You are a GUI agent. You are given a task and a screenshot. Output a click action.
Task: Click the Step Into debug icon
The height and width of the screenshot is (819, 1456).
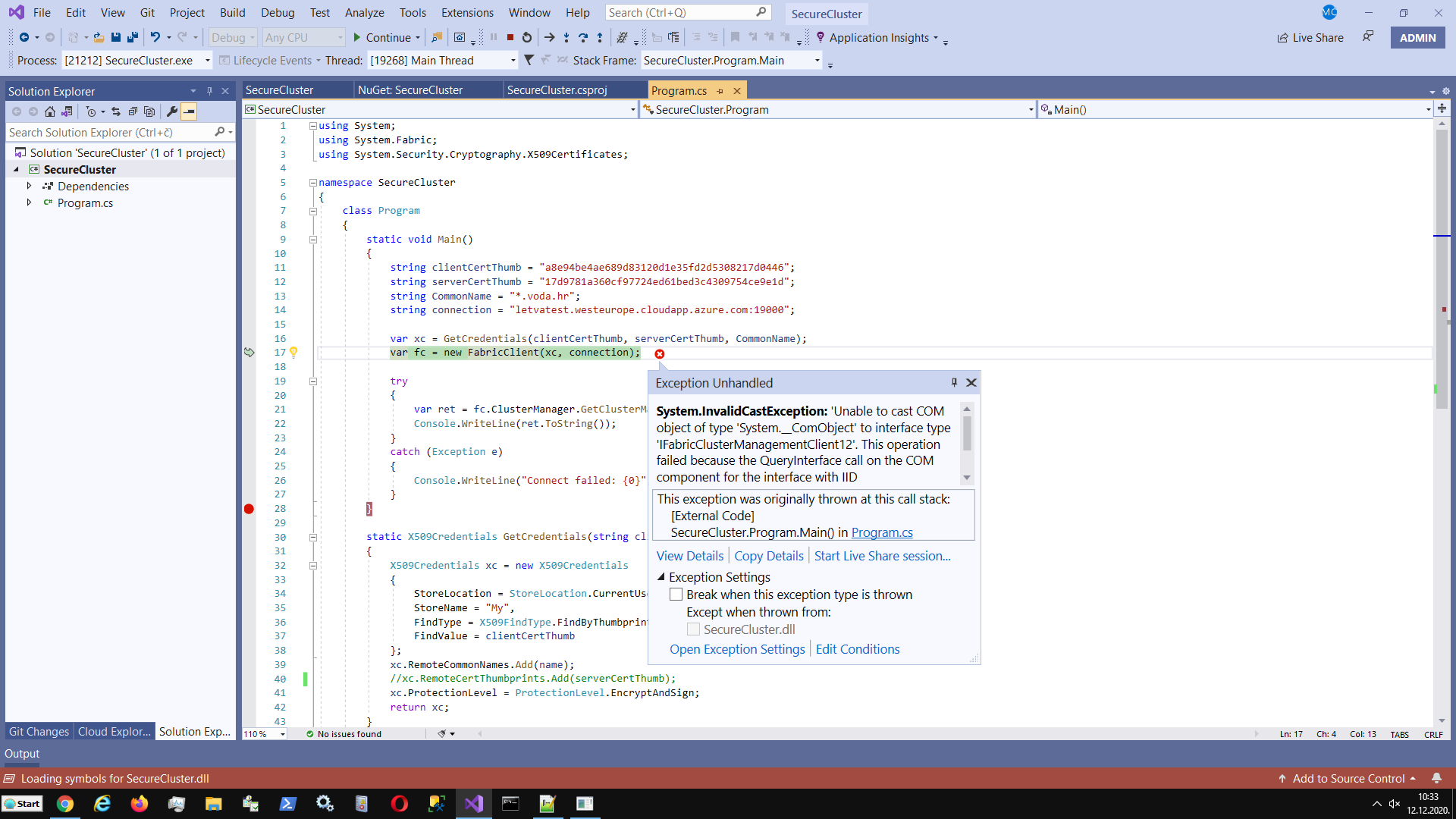565,37
